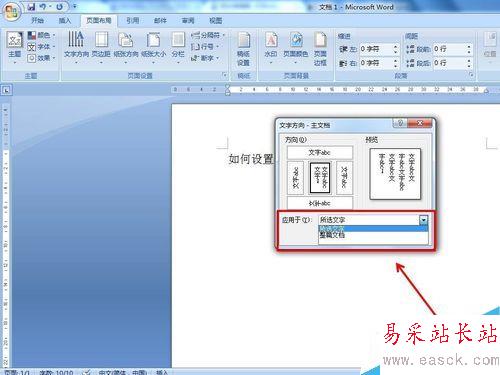Click the right indent 右 value field
Screen dimensions: 500x375
tap(376, 63)
